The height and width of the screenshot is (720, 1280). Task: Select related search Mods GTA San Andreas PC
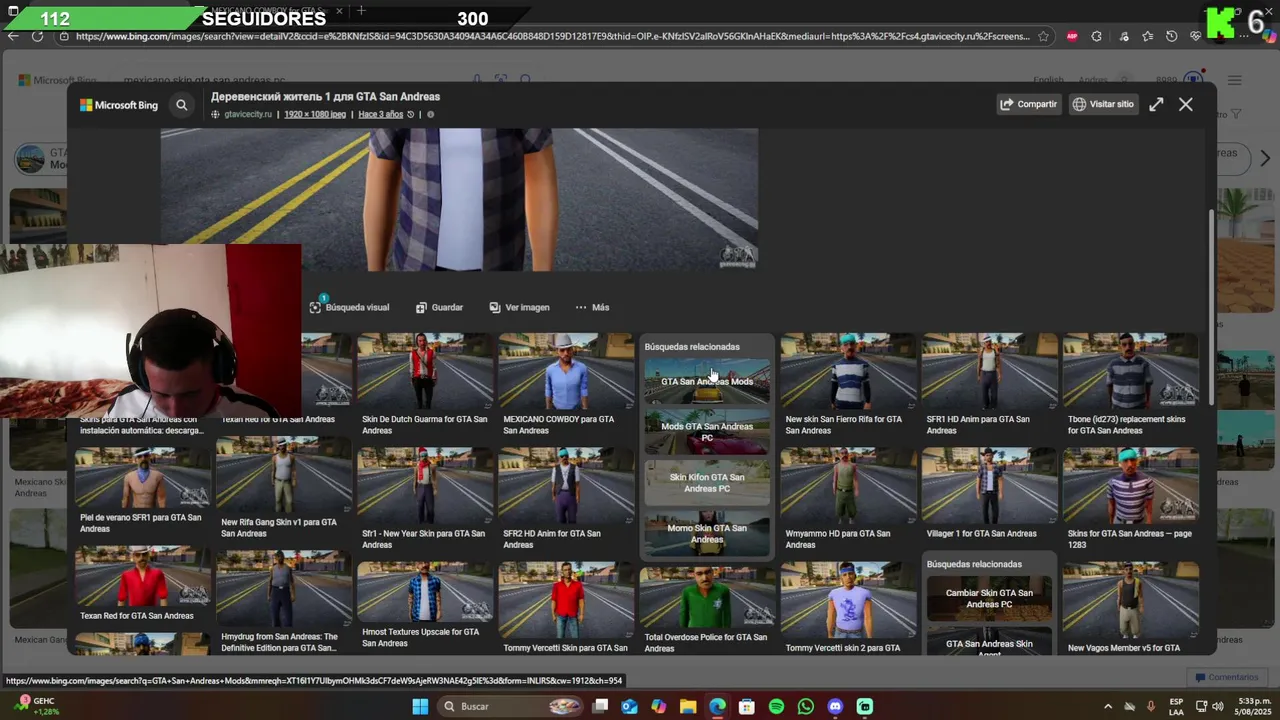point(707,432)
